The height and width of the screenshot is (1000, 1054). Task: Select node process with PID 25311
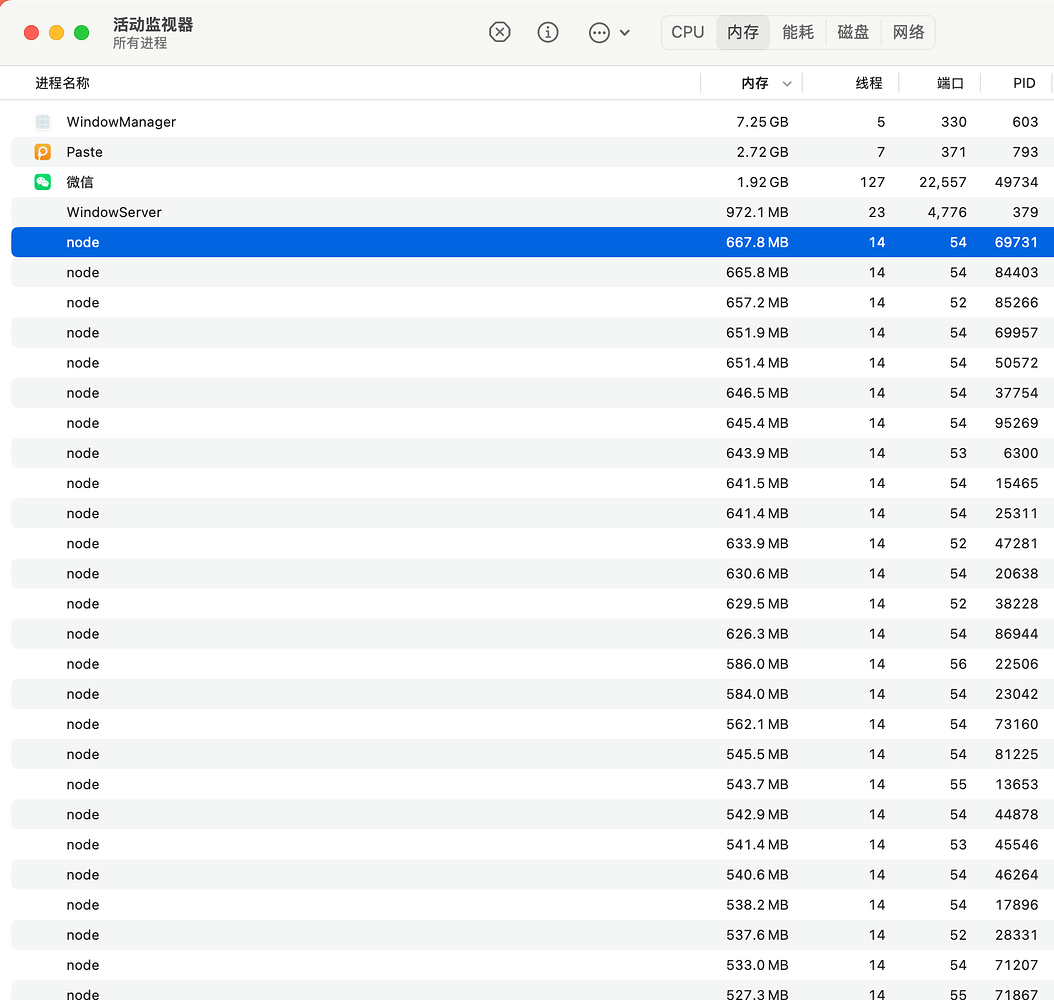532,513
